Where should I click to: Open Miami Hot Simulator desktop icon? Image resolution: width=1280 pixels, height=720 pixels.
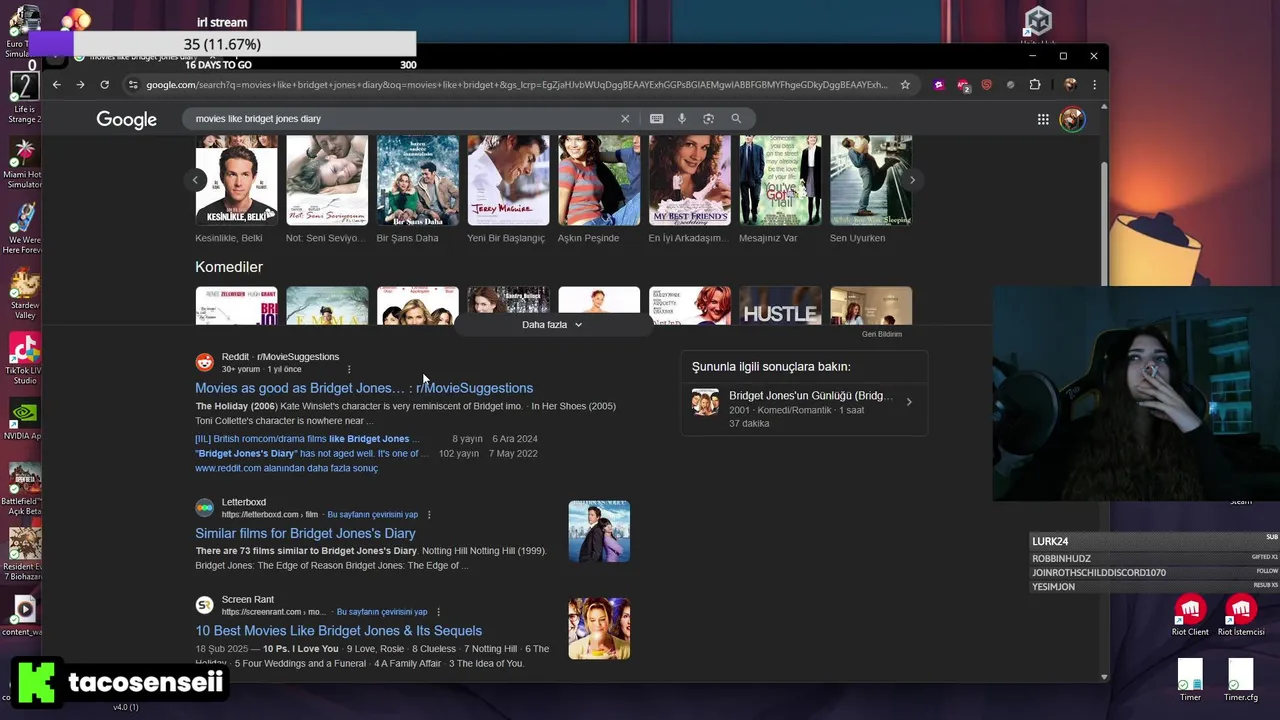click(x=24, y=164)
